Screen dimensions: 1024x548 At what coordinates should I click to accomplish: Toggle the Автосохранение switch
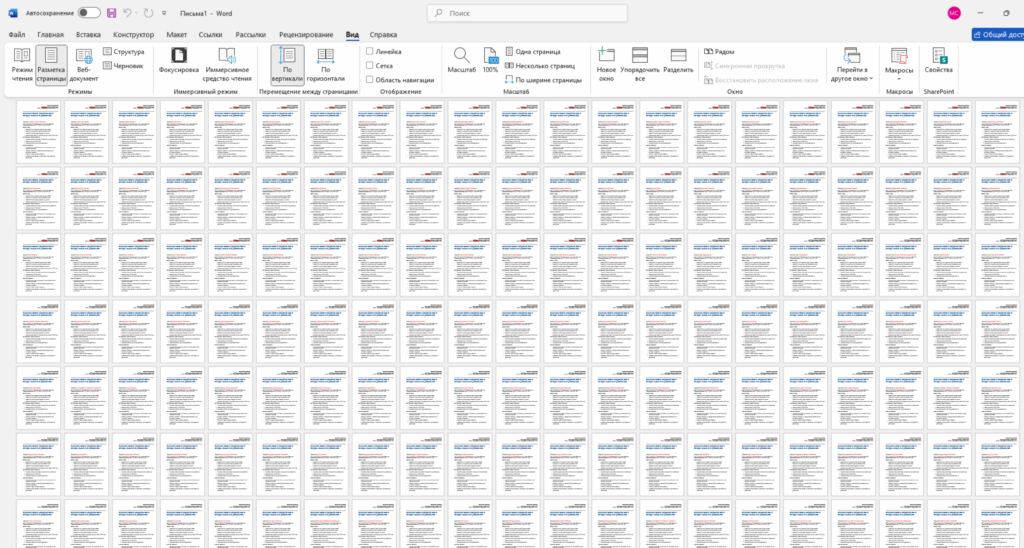coord(89,13)
